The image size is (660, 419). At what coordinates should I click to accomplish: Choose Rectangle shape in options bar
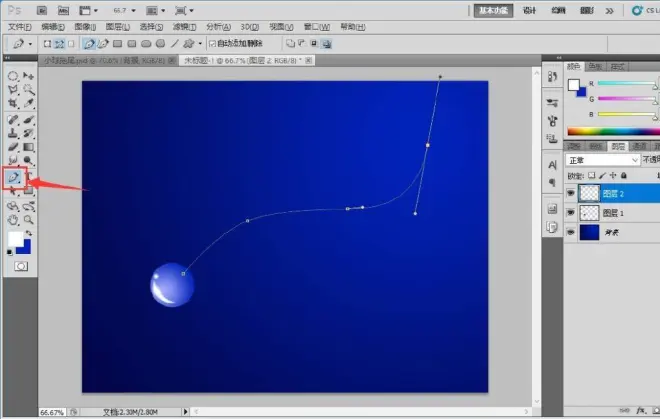(x=117, y=43)
